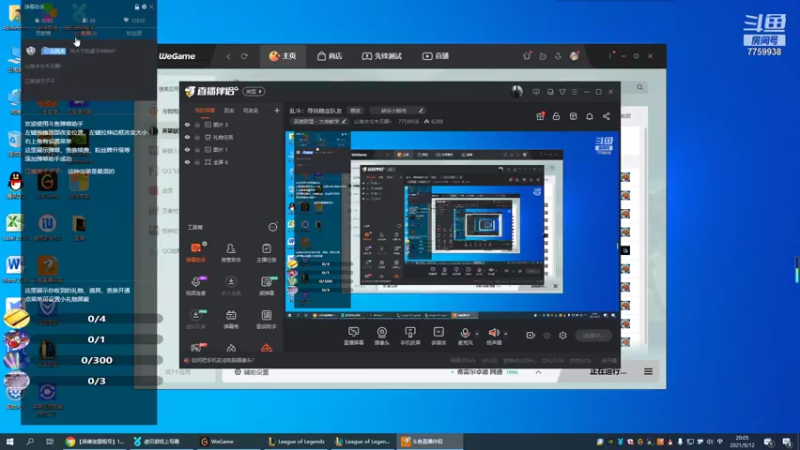Edit the 显示小贴条 sticker field
Viewport: 800px width, 450px height.
397,110
